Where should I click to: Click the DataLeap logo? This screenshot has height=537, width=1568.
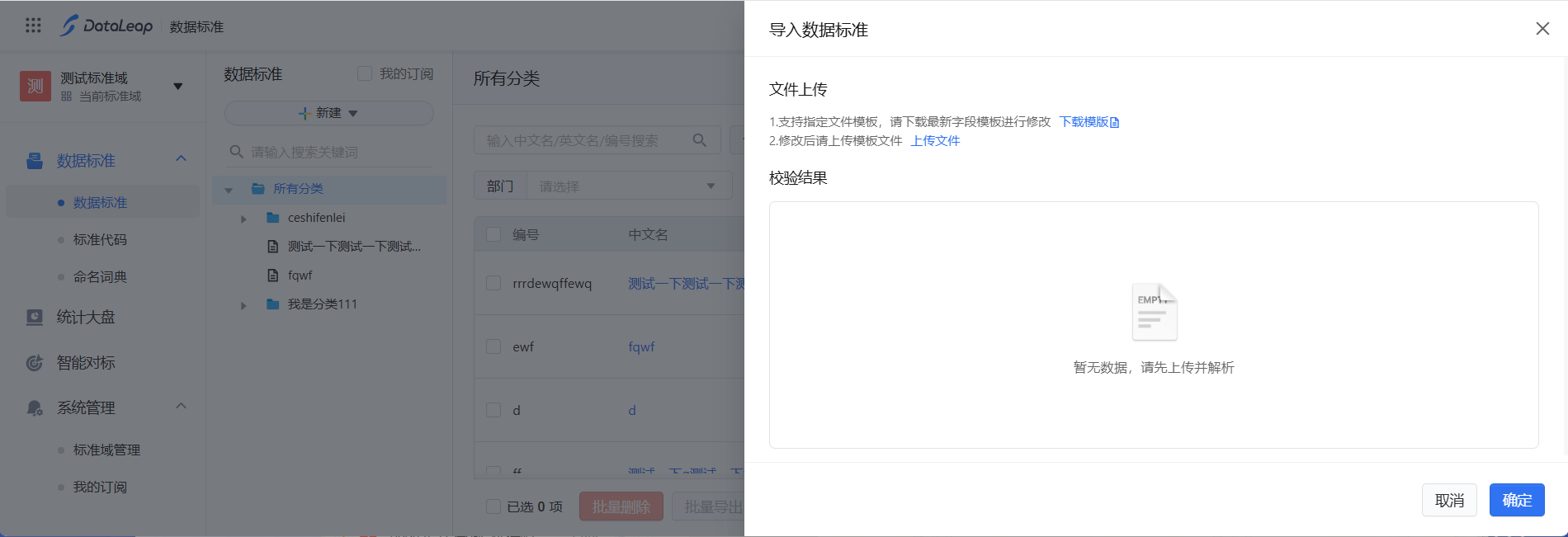(106, 26)
